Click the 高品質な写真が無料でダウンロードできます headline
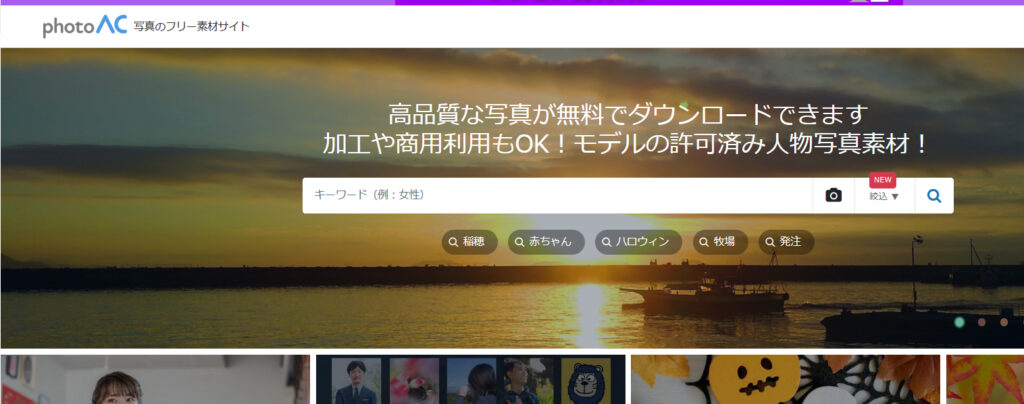 (x=628, y=115)
